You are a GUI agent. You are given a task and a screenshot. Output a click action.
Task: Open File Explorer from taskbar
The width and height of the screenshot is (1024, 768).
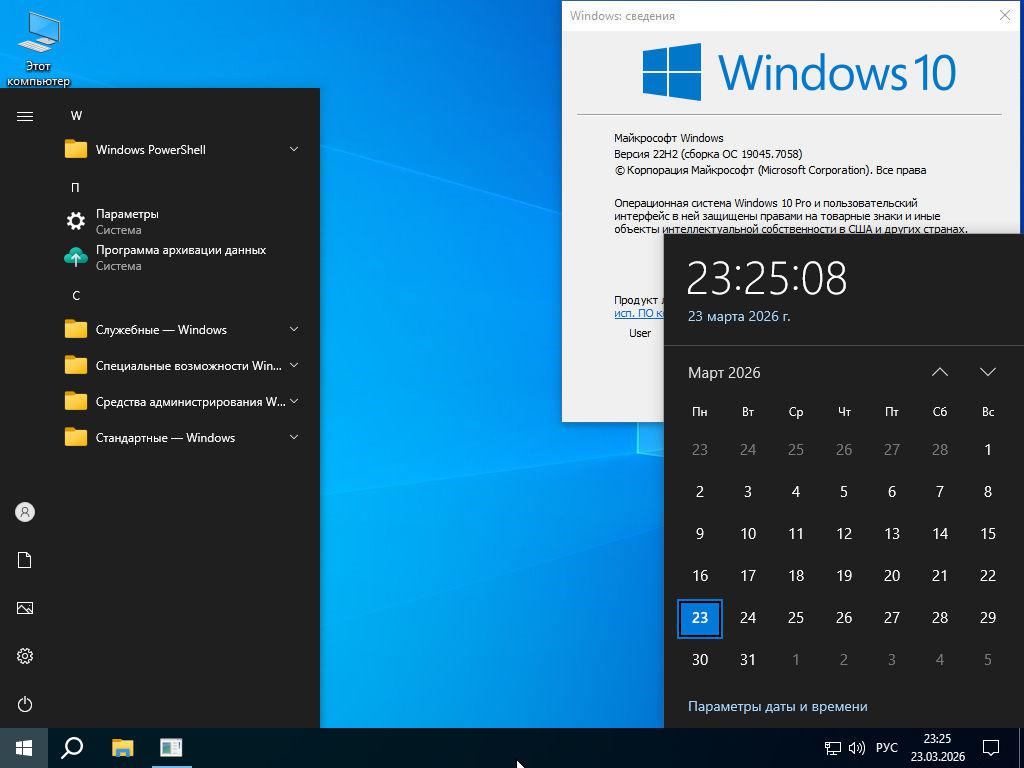click(122, 747)
